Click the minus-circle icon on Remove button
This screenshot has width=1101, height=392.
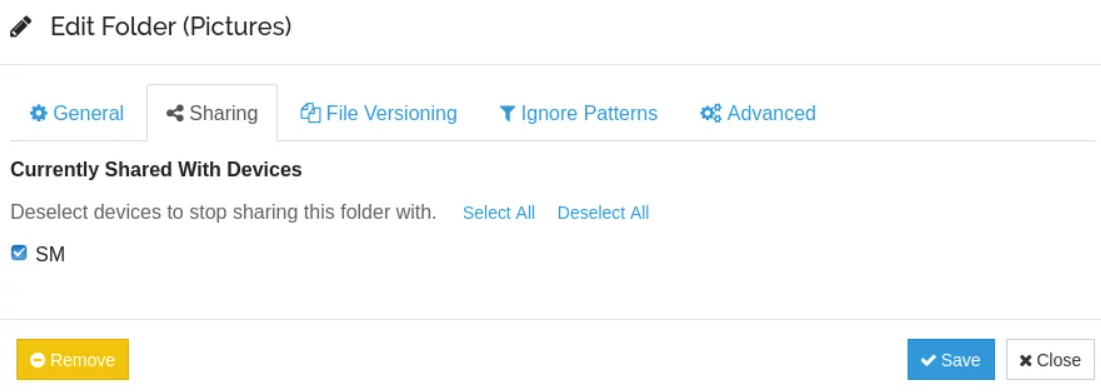[x=38, y=360]
